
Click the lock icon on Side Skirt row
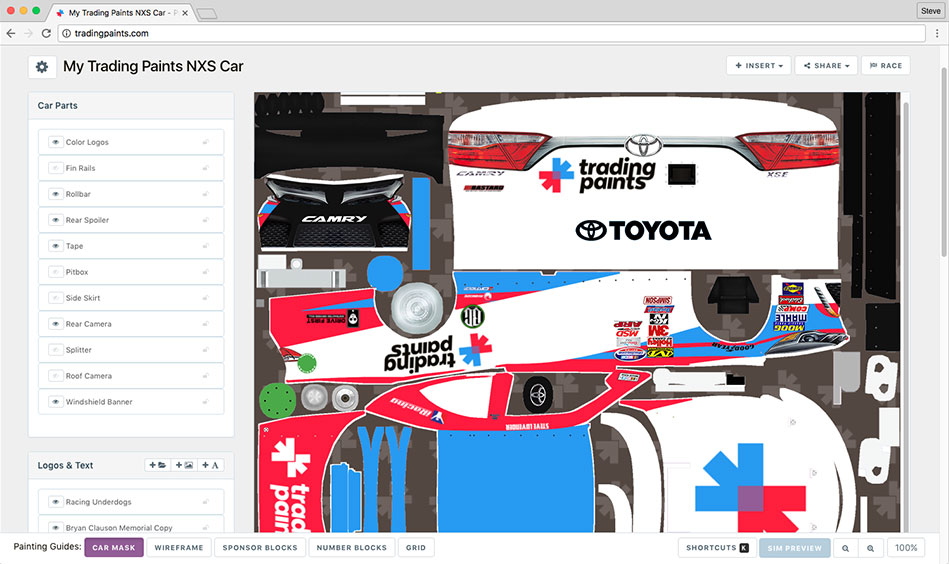tap(206, 298)
